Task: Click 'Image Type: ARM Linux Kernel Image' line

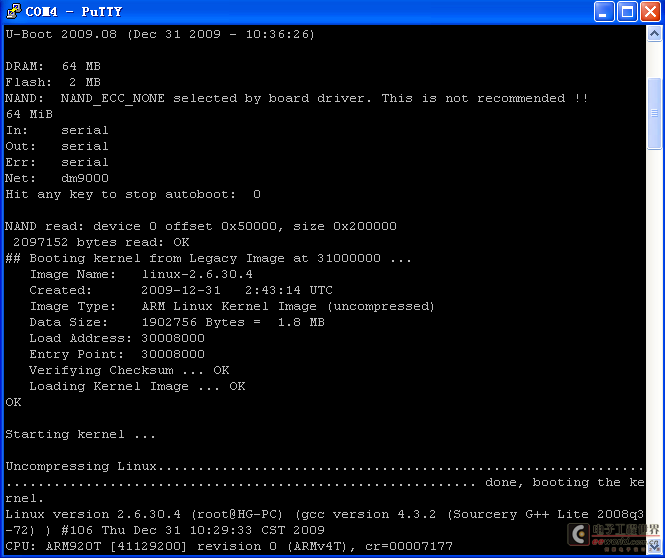Action: click(x=232, y=307)
